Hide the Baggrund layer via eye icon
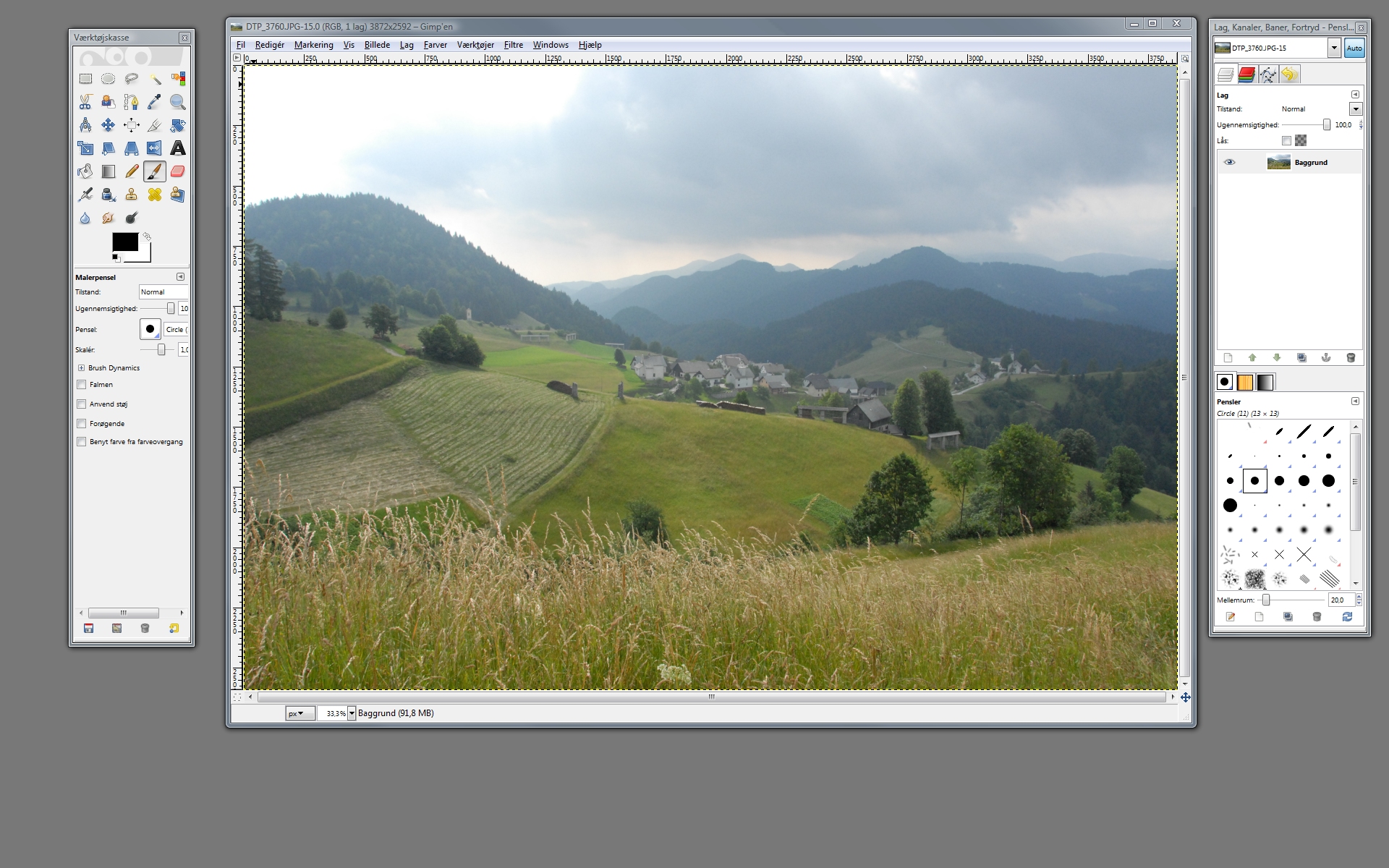1389x868 pixels. click(1229, 162)
